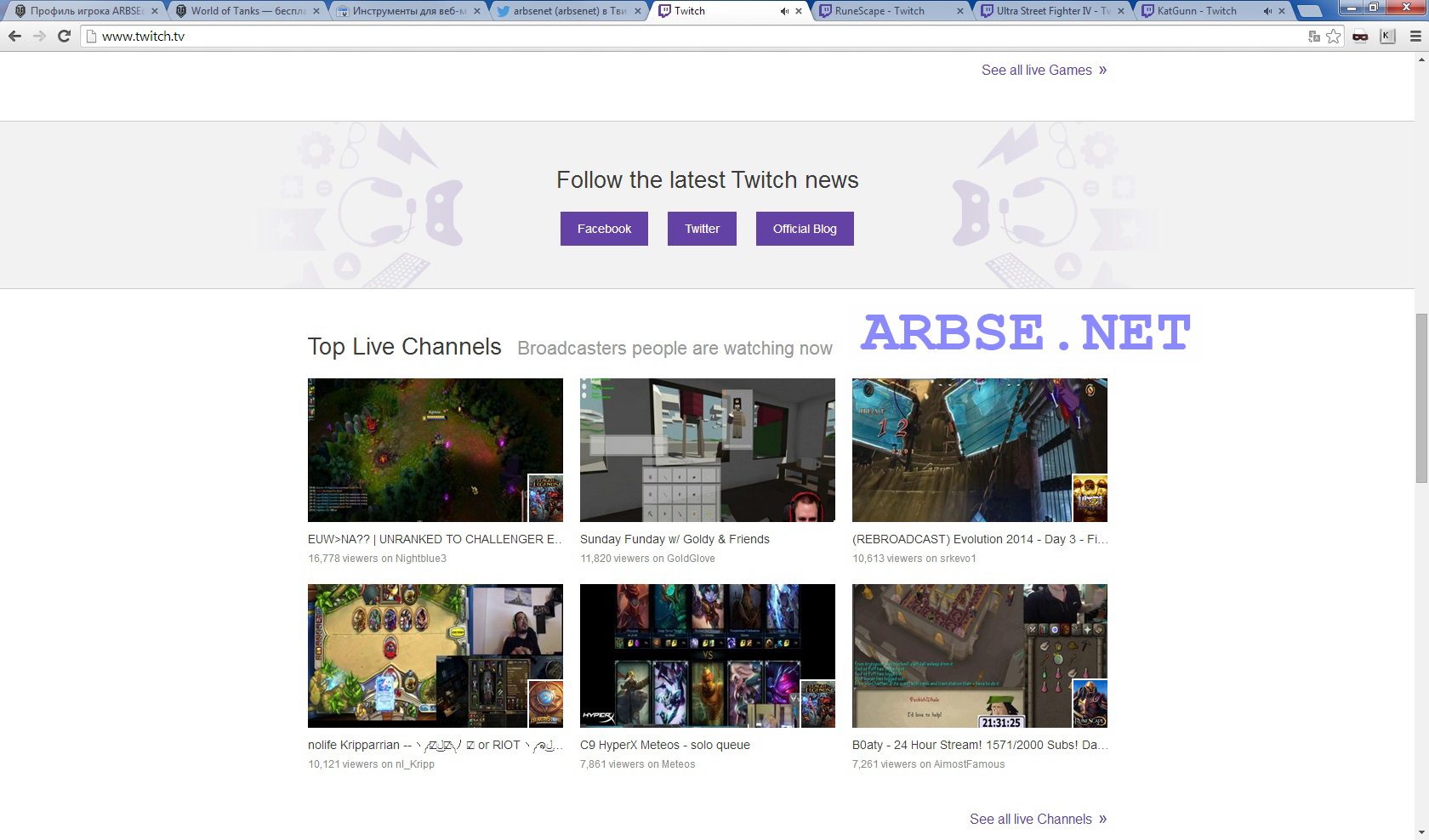
Task: Open the Chrome menu hamburger icon
Action: tap(1415, 37)
